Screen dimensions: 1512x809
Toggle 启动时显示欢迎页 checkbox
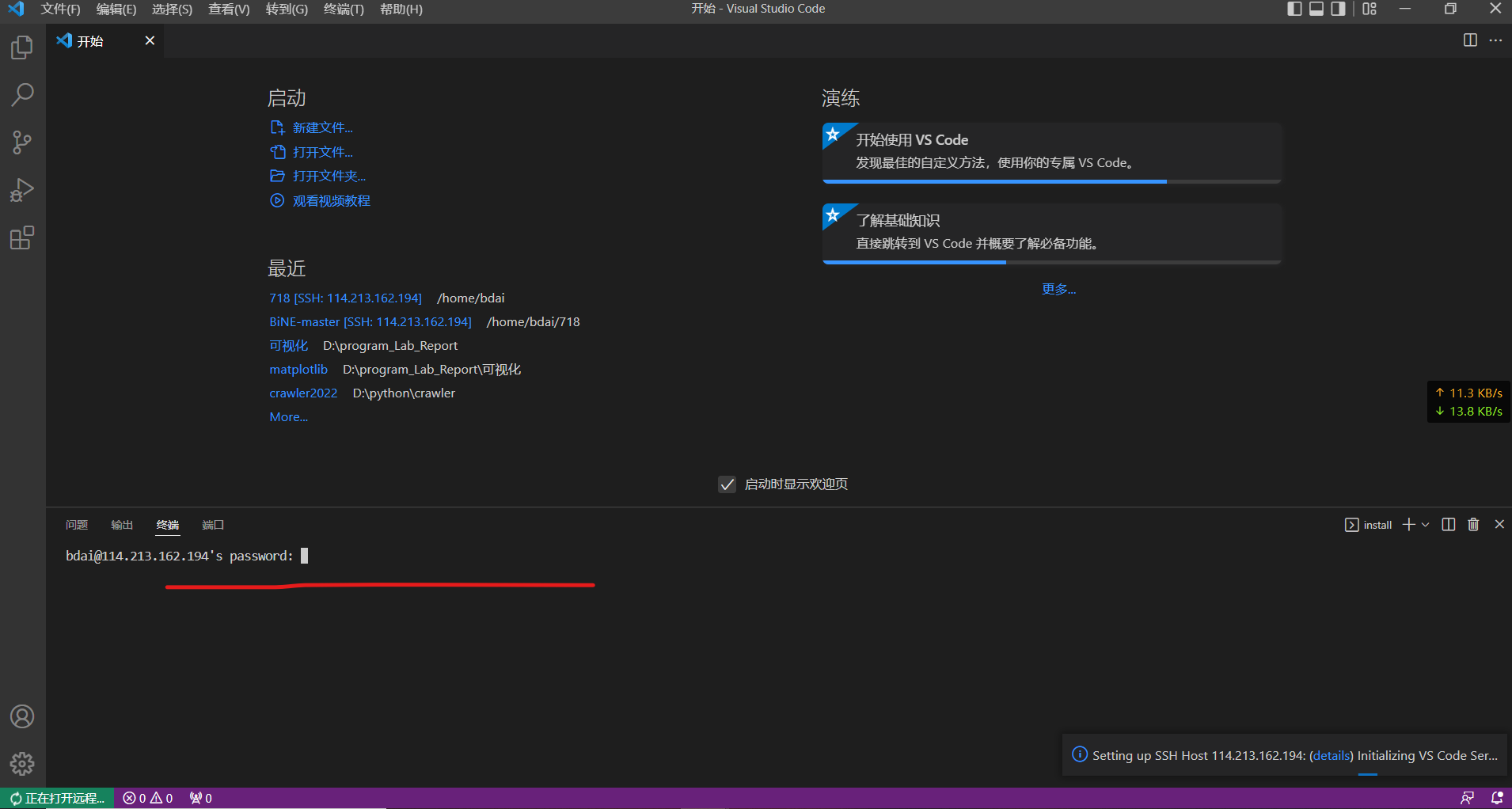coord(727,484)
